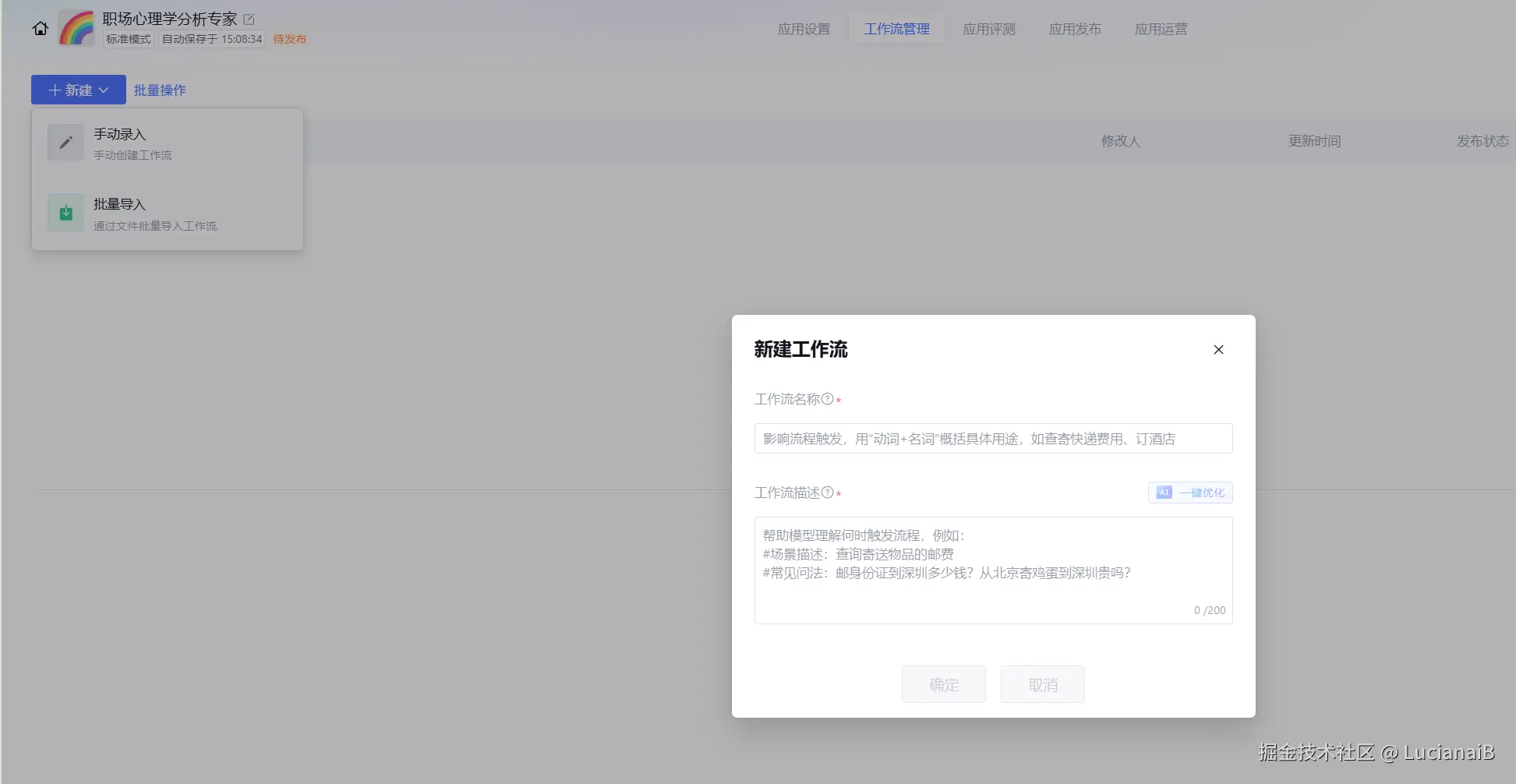1516x784 pixels.
Task: Click the green 批量导入 import icon
Action: (x=65, y=212)
